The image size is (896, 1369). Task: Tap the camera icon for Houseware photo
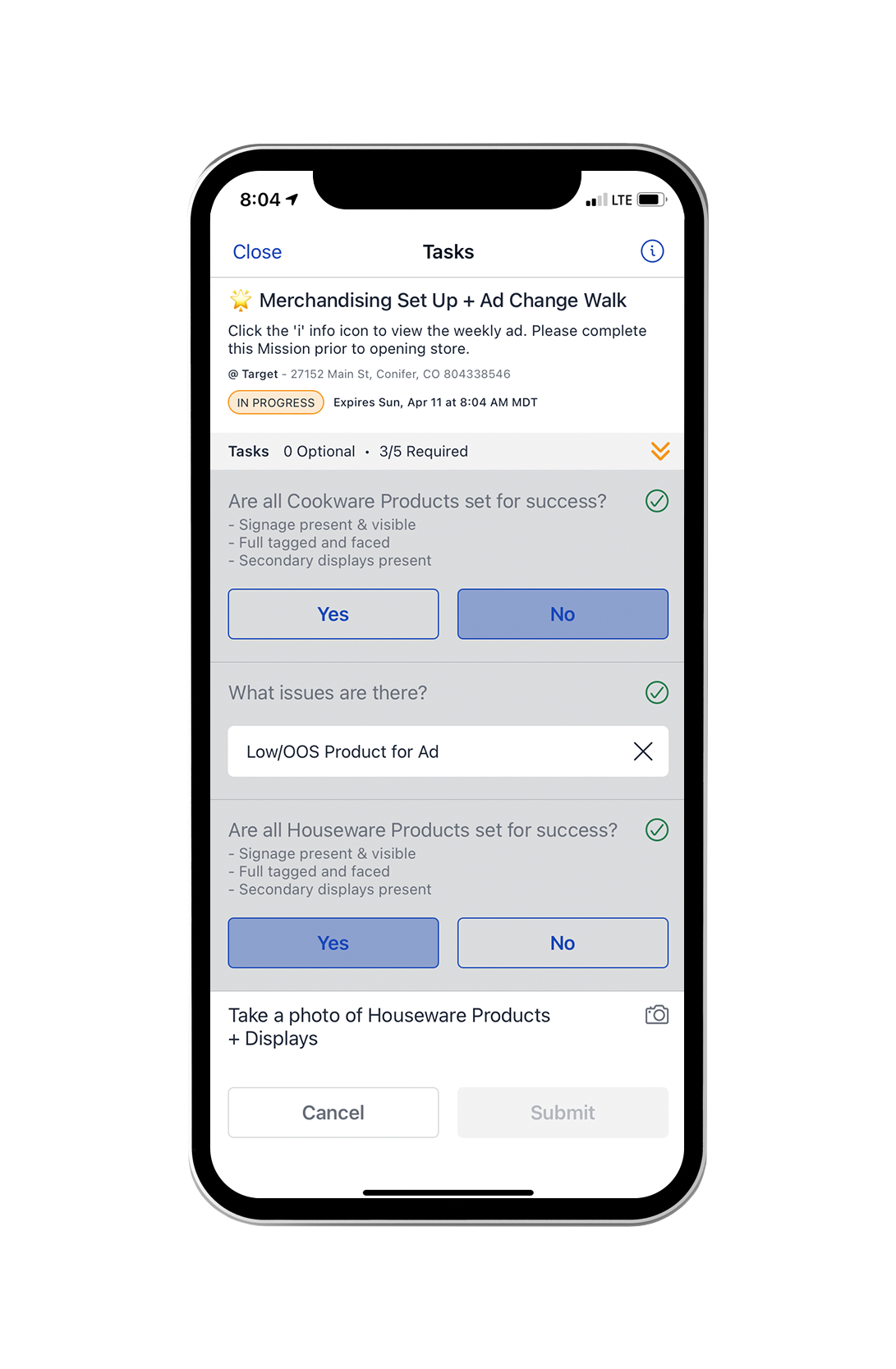pyautogui.click(x=656, y=1015)
